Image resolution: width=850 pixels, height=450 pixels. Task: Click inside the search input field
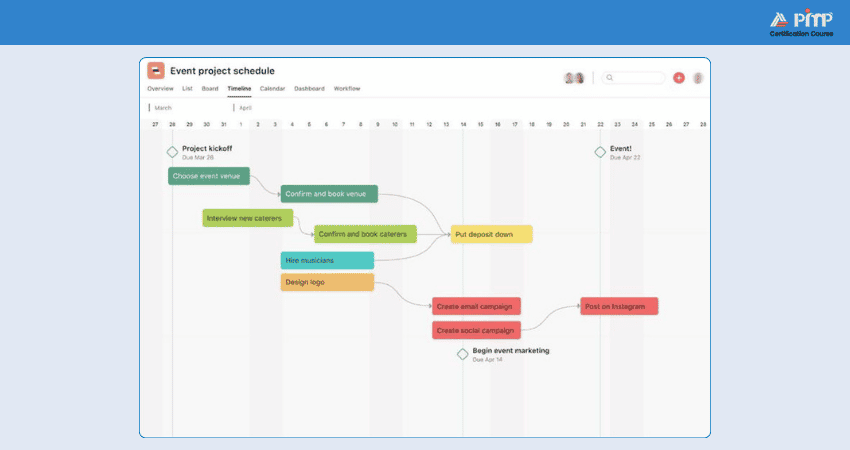pos(633,78)
